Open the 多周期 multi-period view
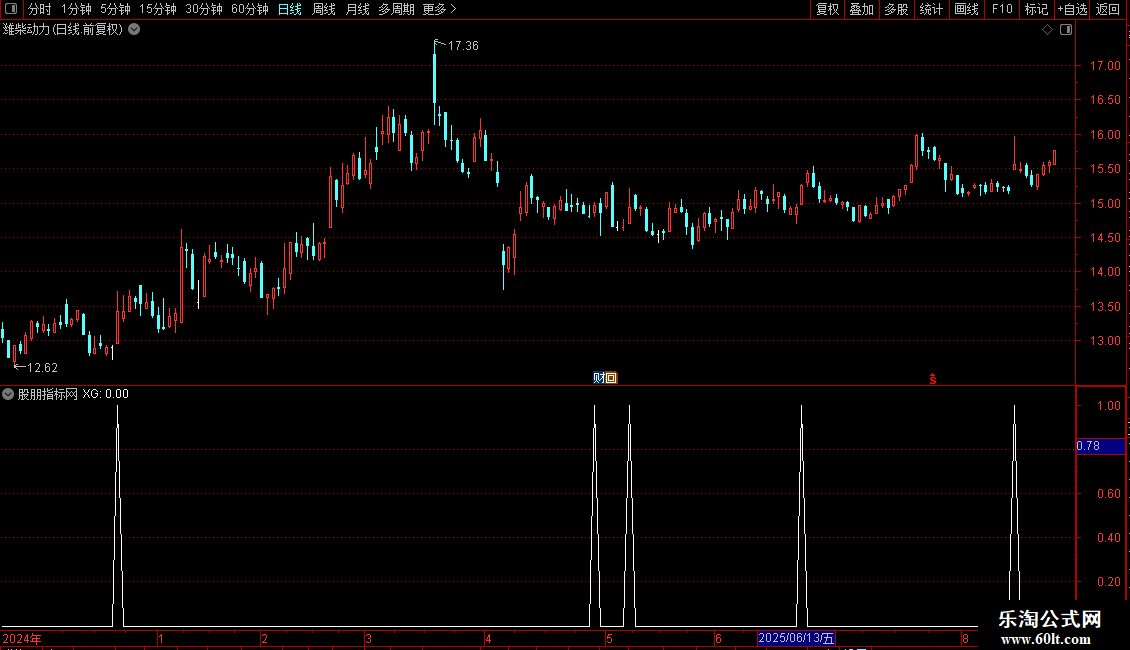The height and width of the screenshot is (650, 1130). pyautogui.click(x=396, y=9)
